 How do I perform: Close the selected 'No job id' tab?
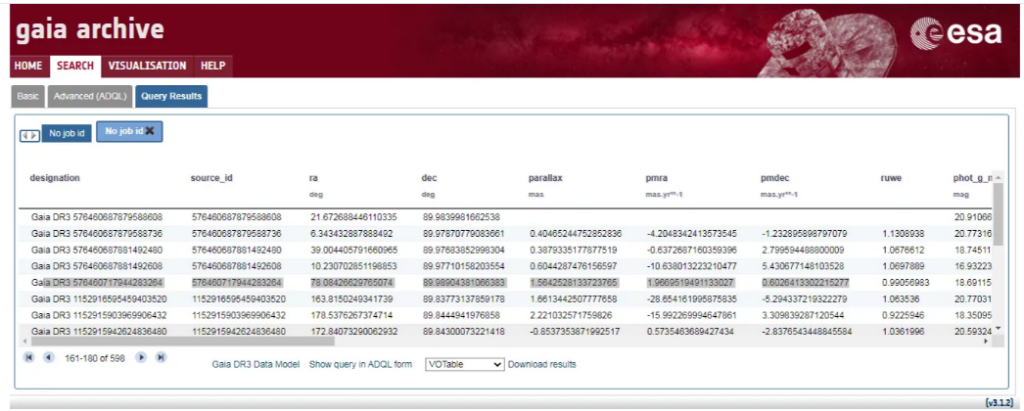coord(150,131)
